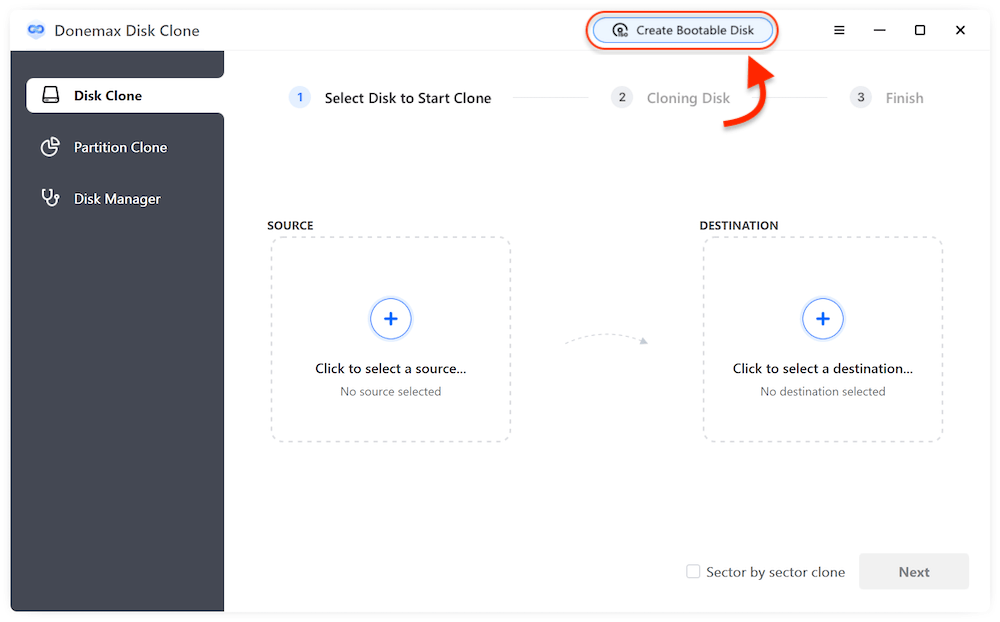Toggle the Sector by sector clone checkbox off
This screenshot has width=1000, height=622.
(693, 571)
